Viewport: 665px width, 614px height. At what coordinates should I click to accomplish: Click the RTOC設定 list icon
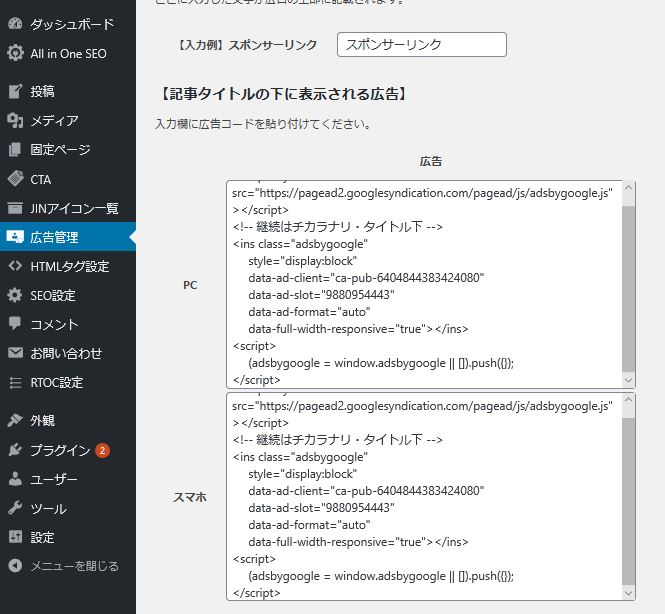(15, 382)
